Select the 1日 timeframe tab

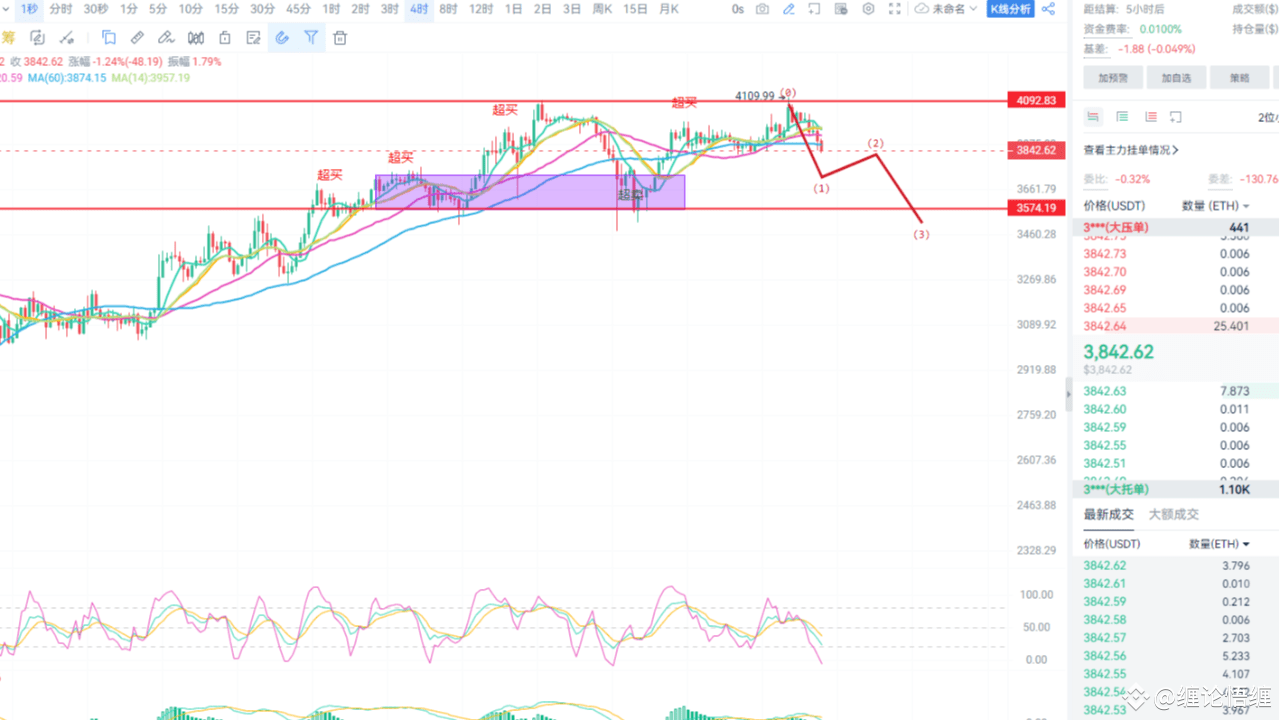pos(514,9)
